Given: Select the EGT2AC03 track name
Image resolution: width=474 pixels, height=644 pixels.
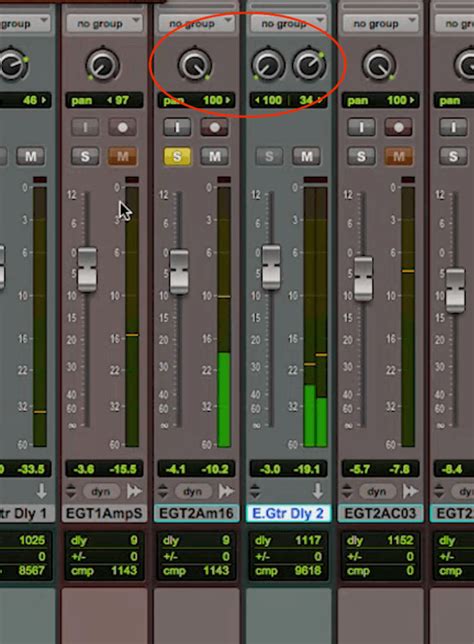Looking at the screenshot, I should (x=380, y=513).
